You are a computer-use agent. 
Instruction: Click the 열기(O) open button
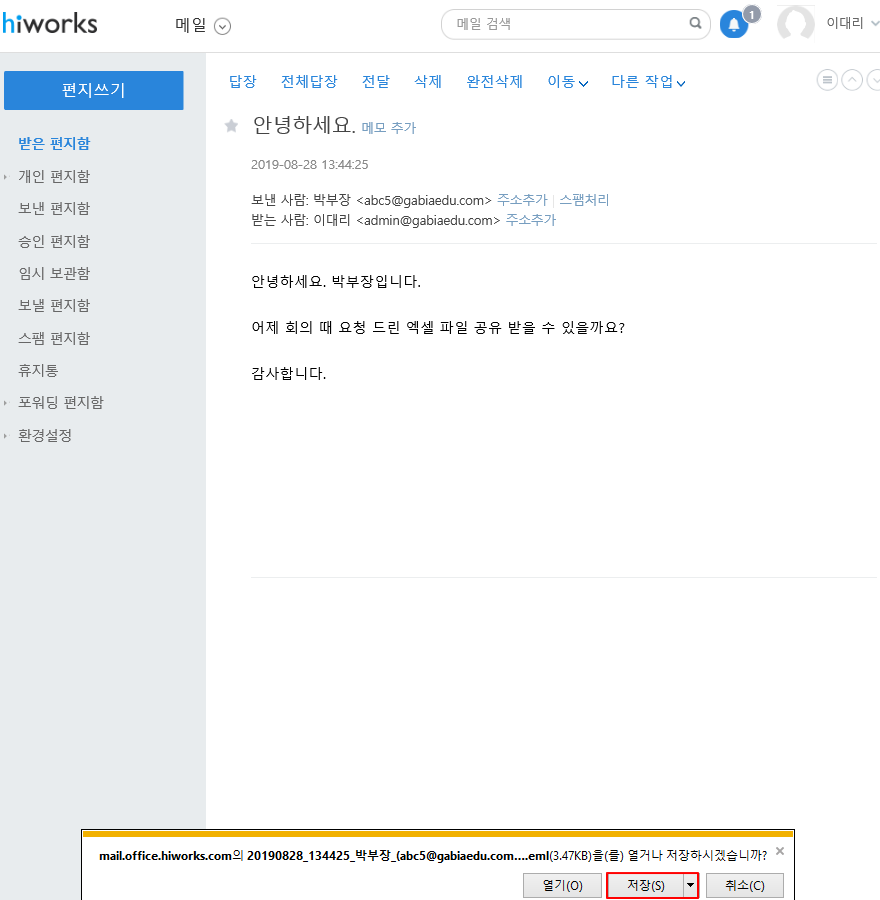coord(563,886)
